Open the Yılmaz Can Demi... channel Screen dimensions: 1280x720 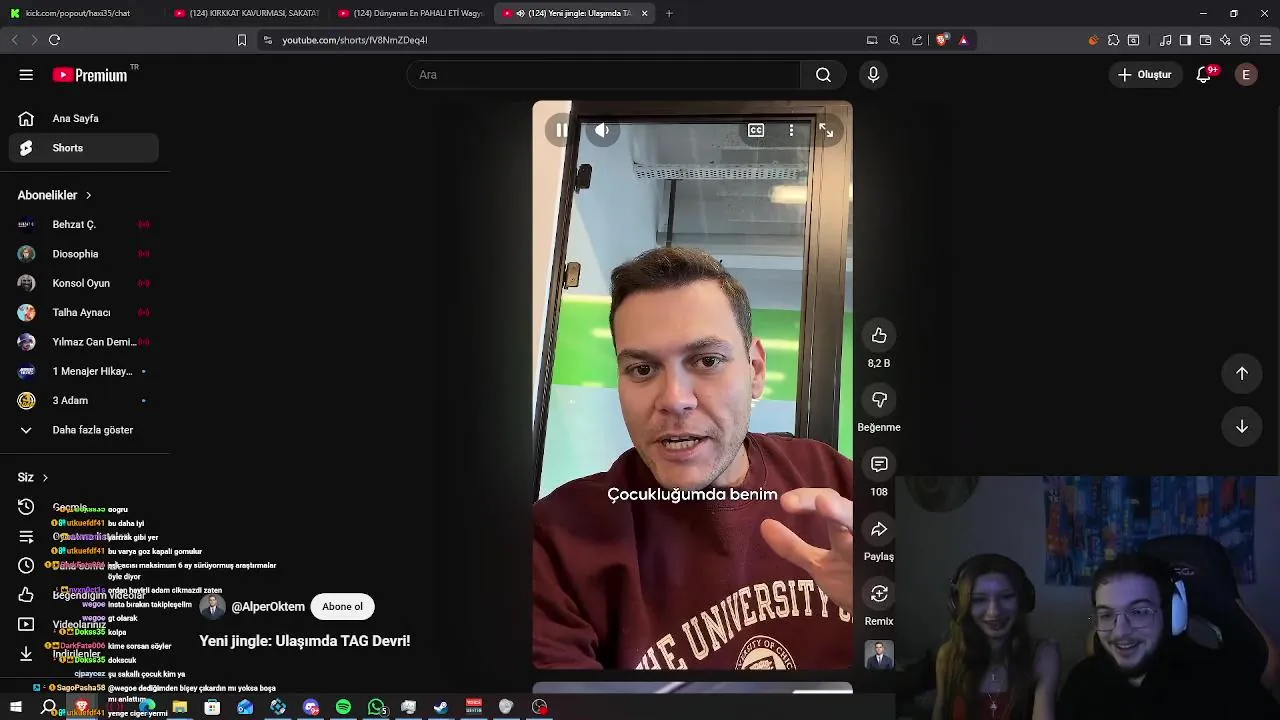pyautogui.click(x=84, y=342)
